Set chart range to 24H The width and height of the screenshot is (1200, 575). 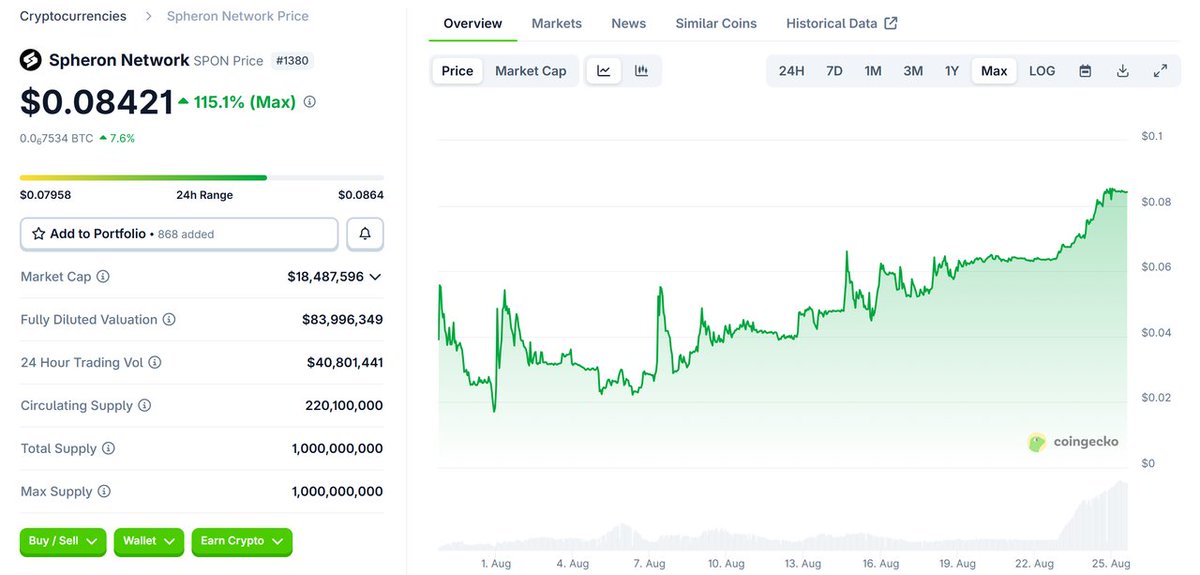tap(791, 71)
